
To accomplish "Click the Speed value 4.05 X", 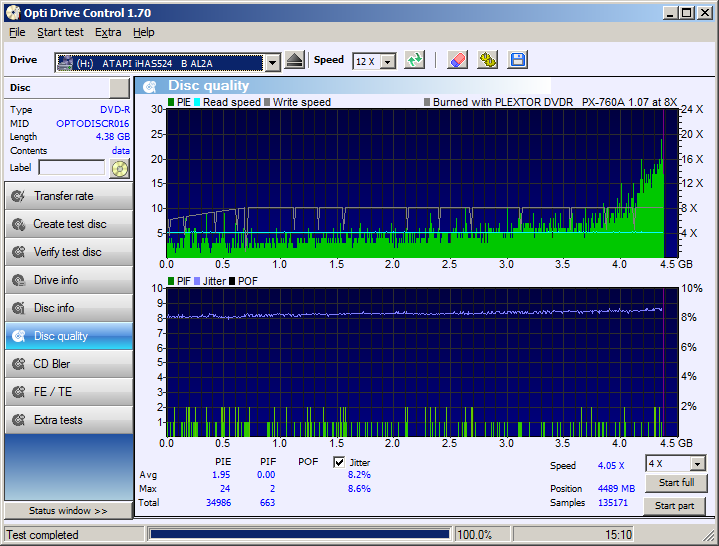I will click(x=611, y=466).
